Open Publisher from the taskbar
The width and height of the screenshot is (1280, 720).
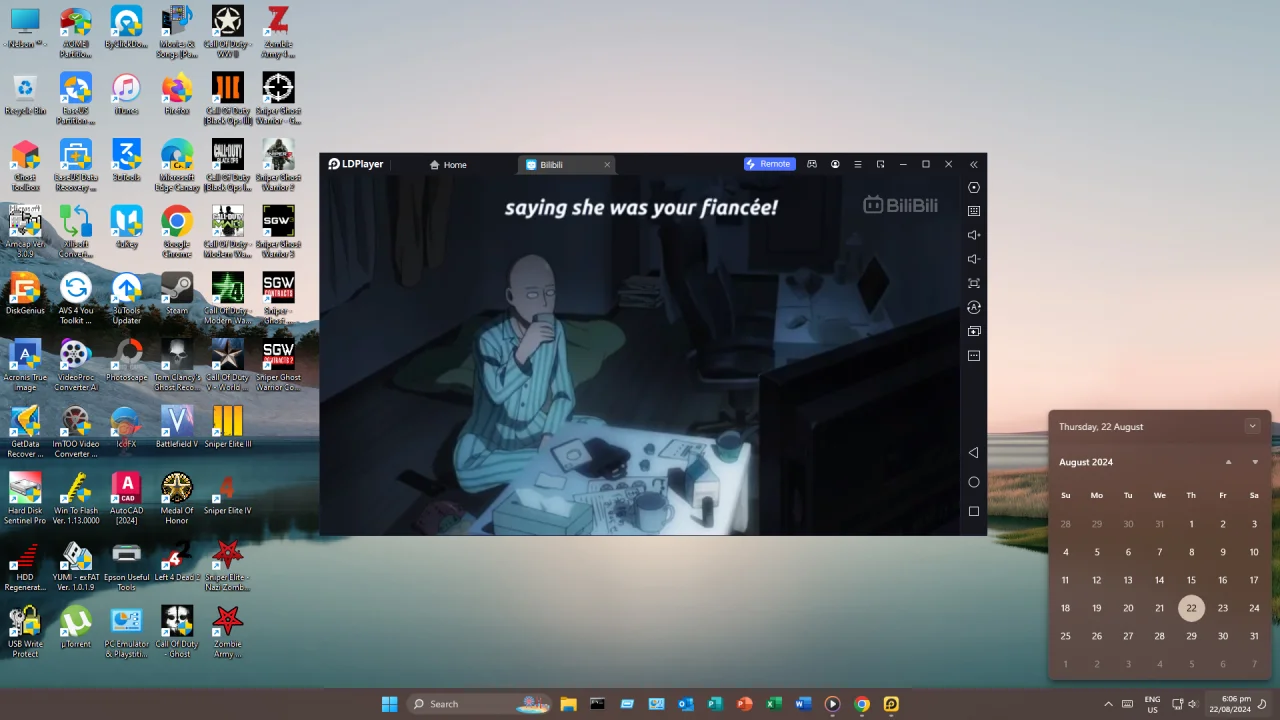(715, 704)
